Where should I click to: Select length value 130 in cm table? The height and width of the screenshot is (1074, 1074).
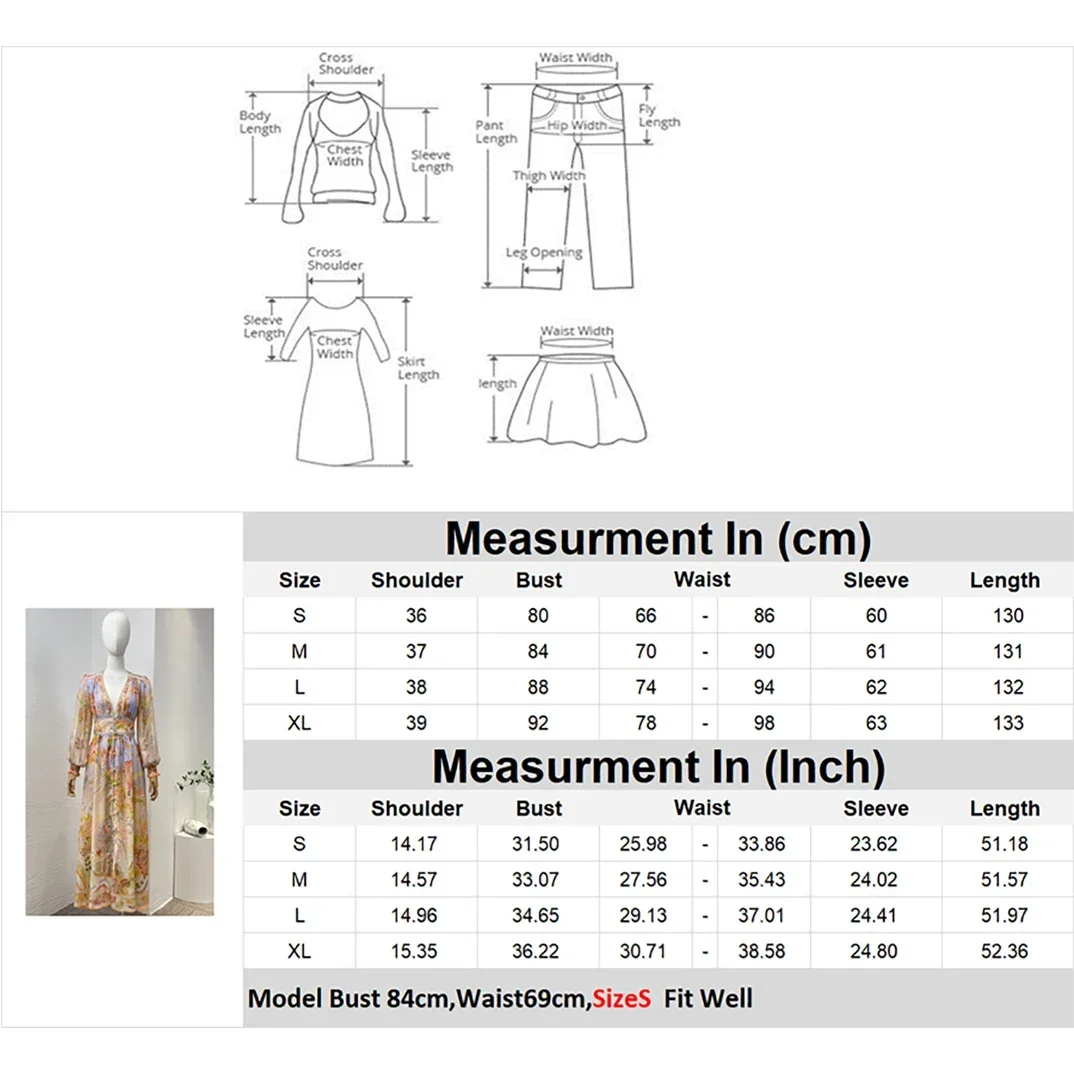1008,615
